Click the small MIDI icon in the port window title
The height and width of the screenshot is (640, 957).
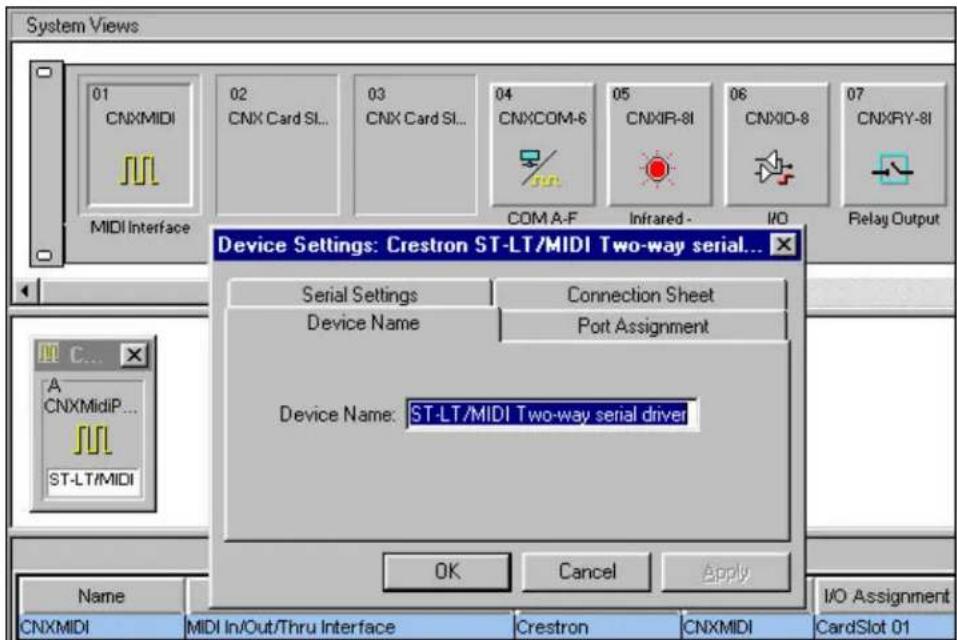pyautogui.click(x=48, y=353)
